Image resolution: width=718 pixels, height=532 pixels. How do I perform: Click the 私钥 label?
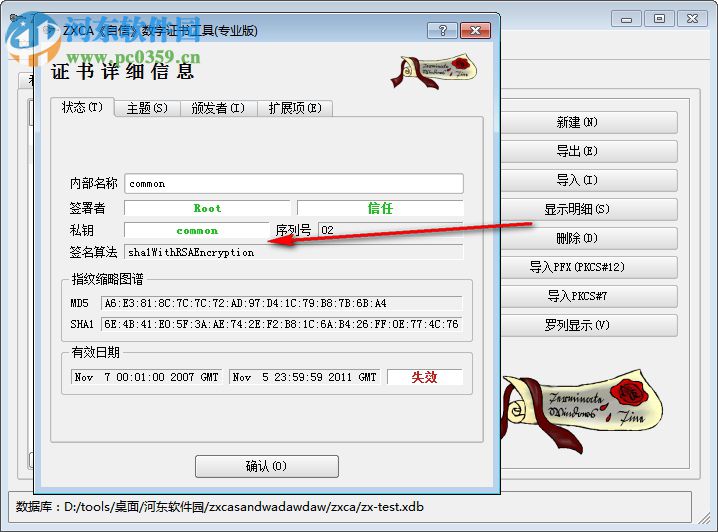(82, 230)
